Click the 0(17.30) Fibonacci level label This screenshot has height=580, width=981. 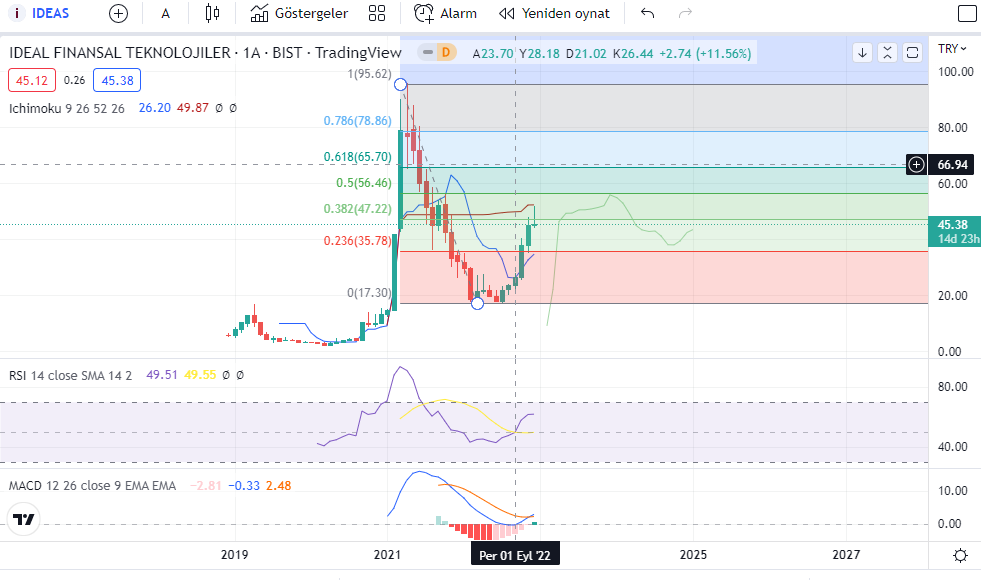370,293
